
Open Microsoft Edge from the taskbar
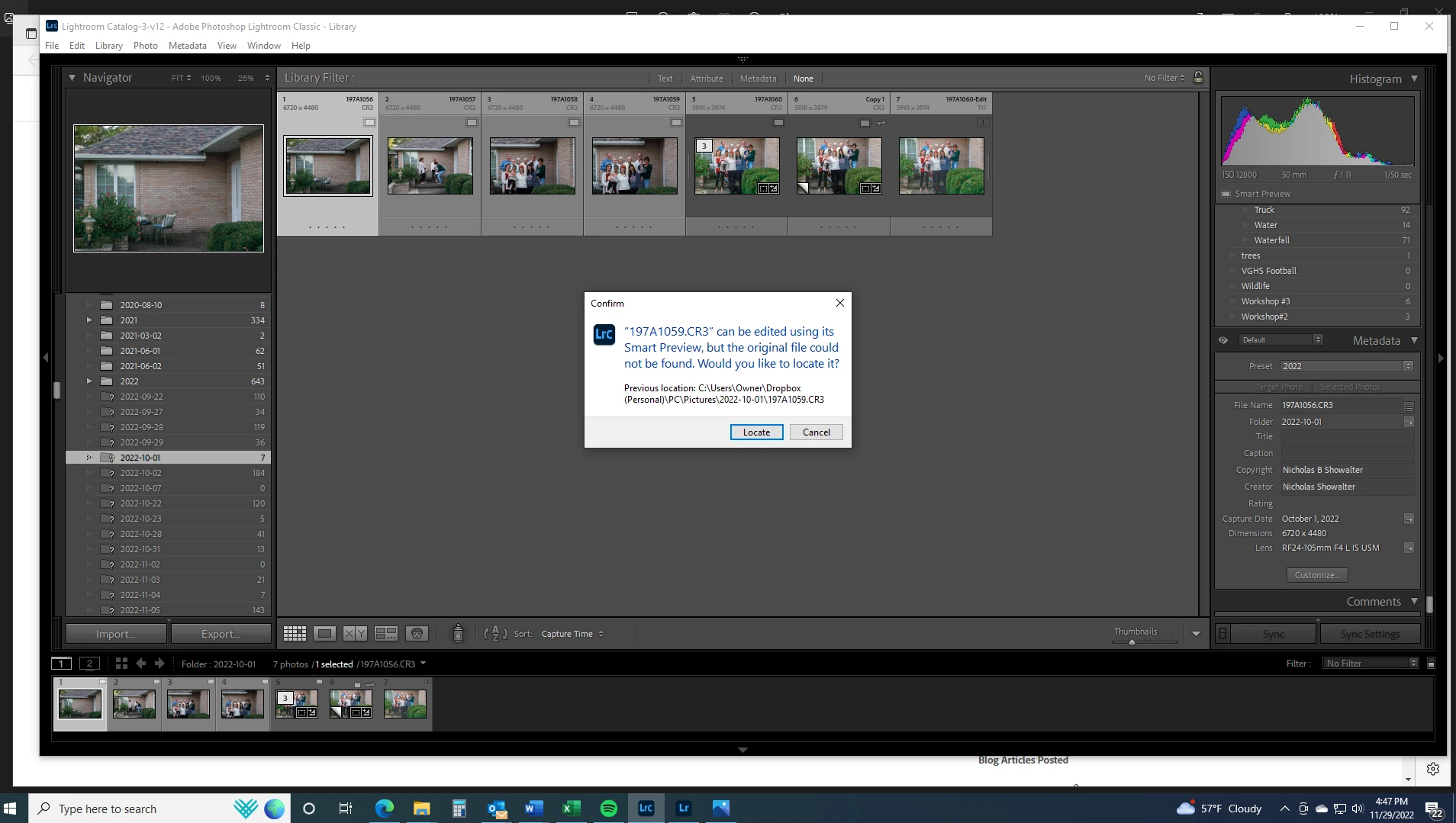[384, 809]
